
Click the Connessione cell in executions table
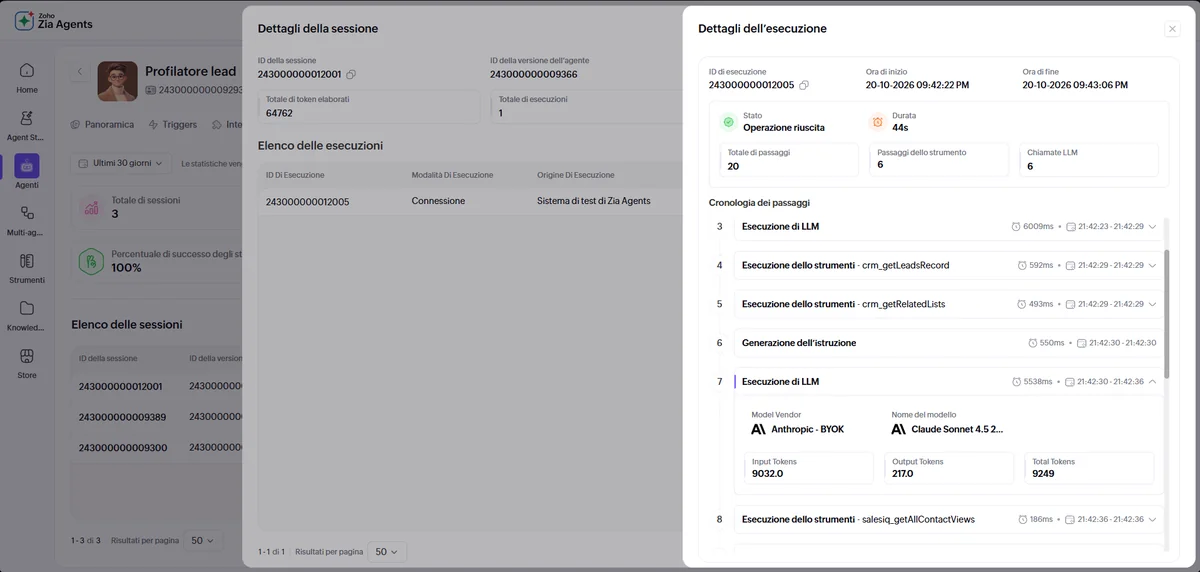438,201
